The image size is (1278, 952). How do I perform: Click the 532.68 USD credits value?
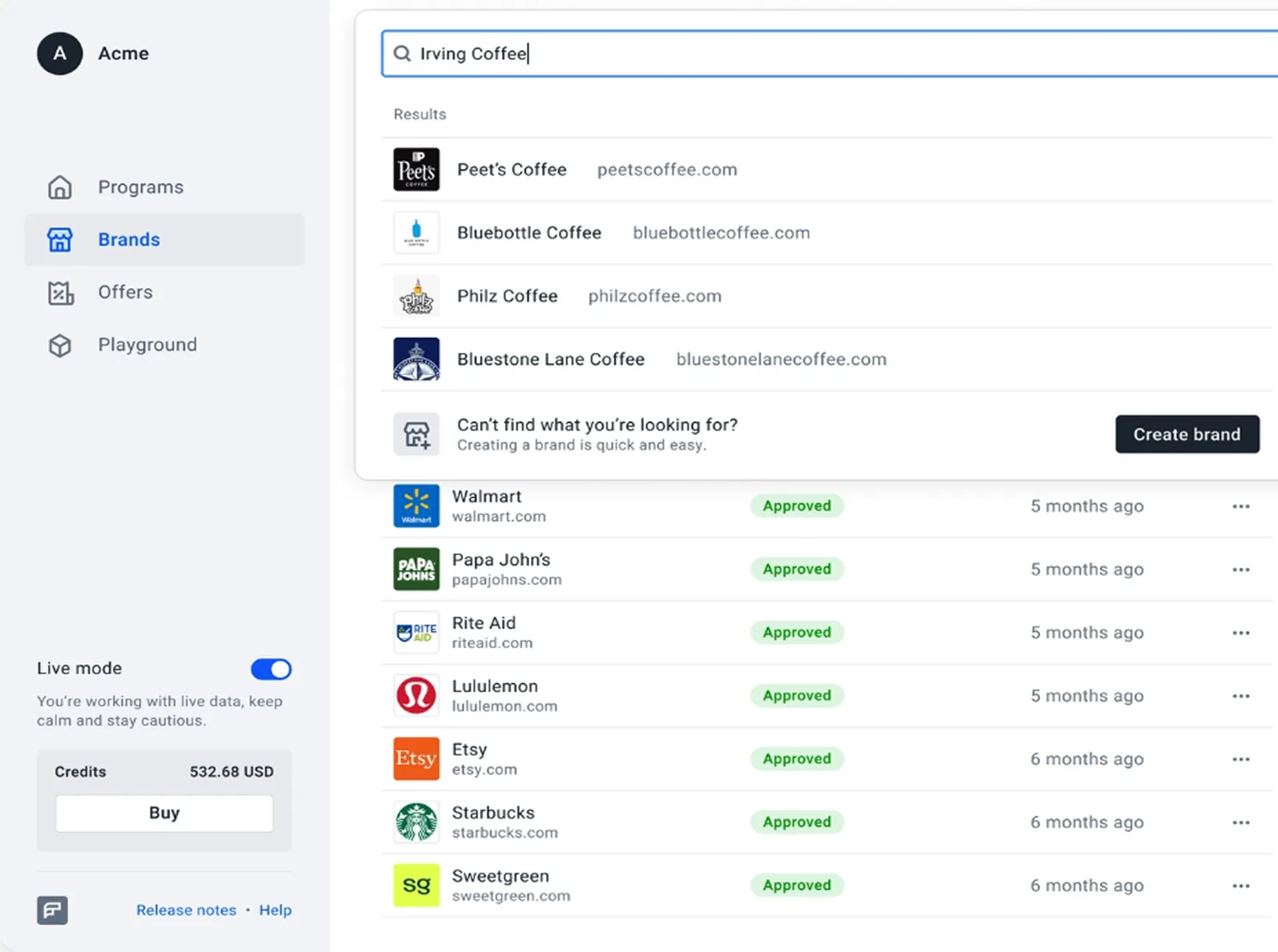tap(232, 772)
